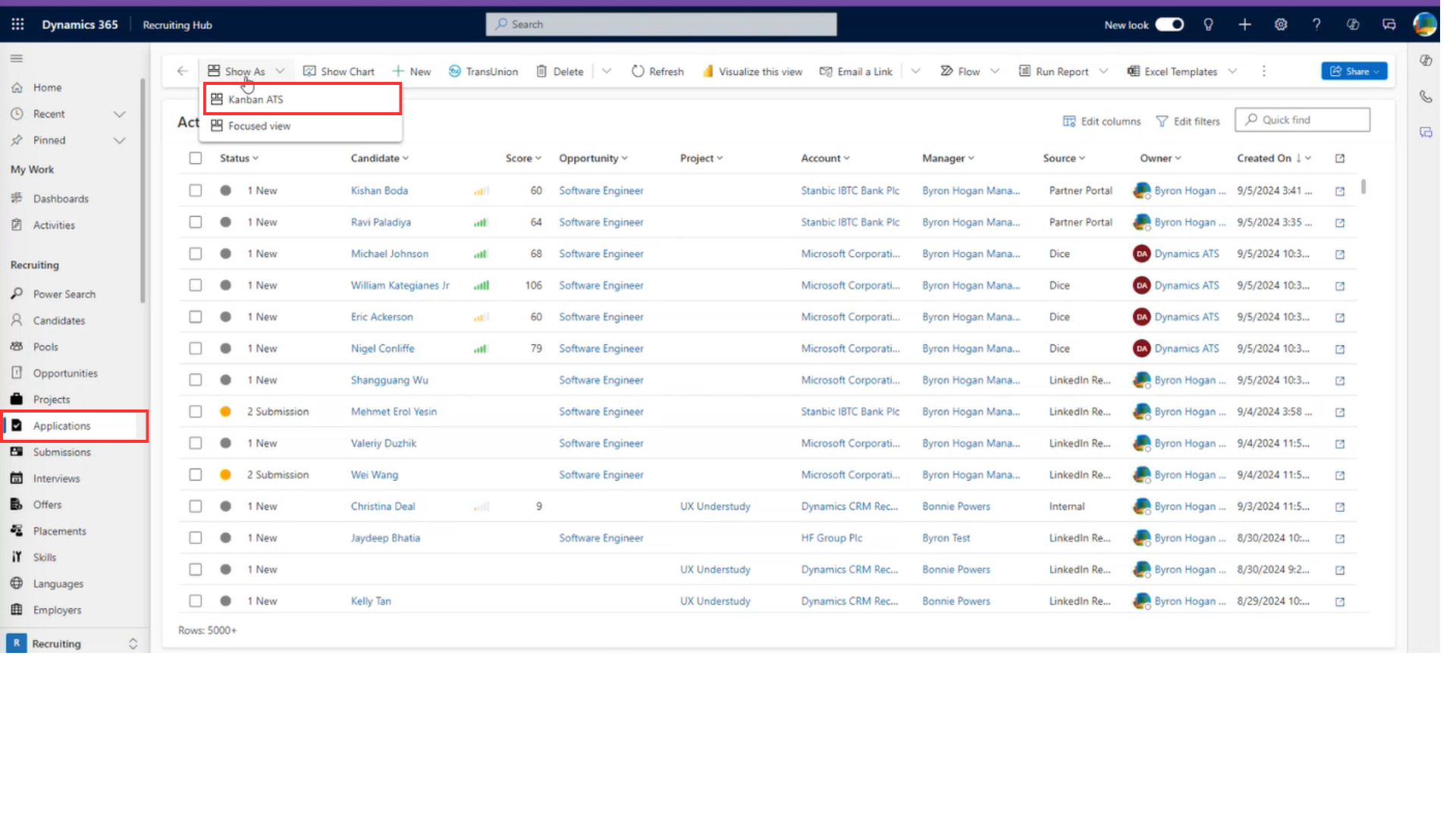The height and width of the screenshot is (819, 1456).
Task: Open Interviews in the sidebar
Action: point(56,479)
